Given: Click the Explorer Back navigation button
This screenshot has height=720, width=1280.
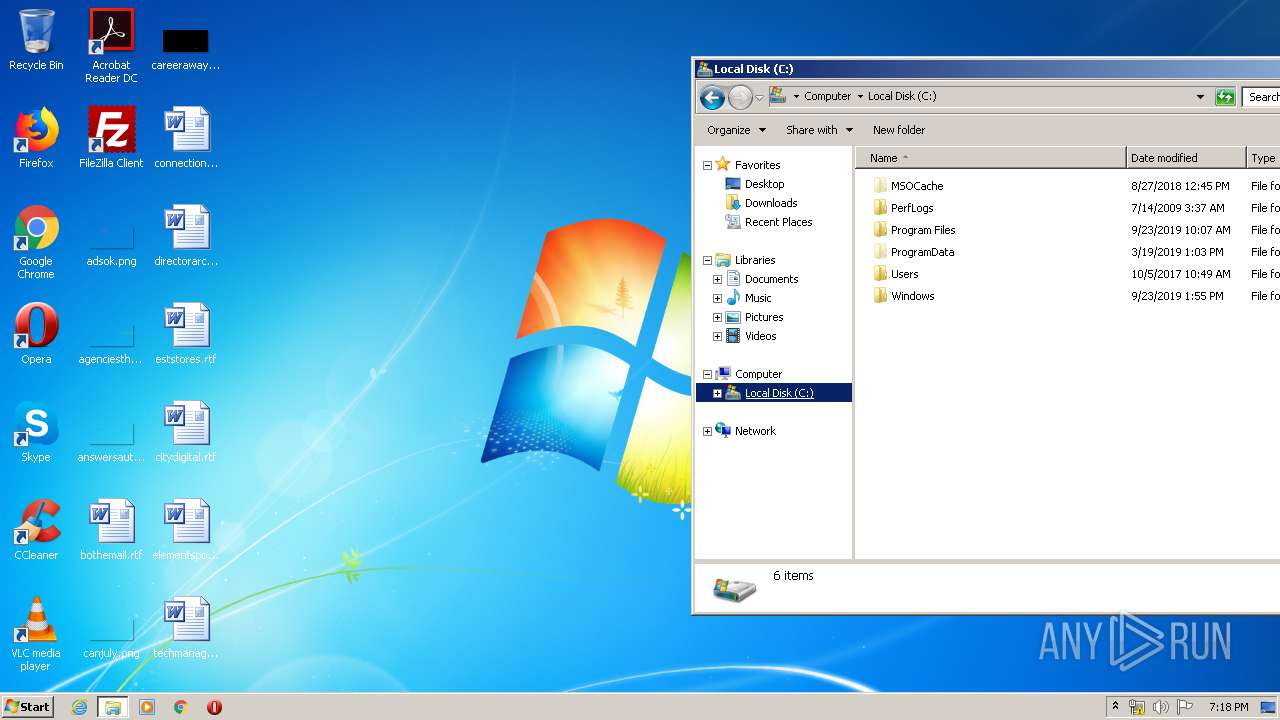Looking at the screenshot, I should pos(712,97).
